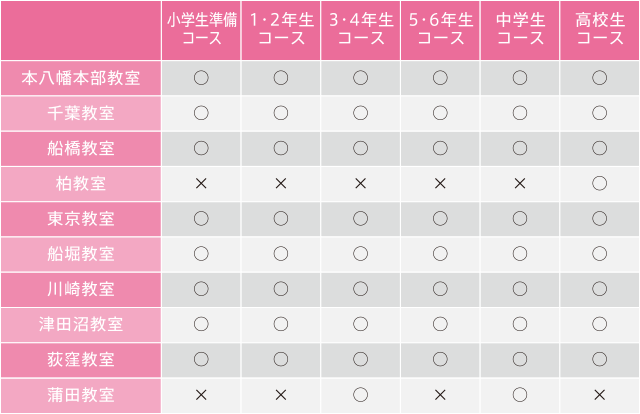Click the circle for 蒲田教室 中学生コース
This screenshot has width=640, height=414.
(520, 395)
